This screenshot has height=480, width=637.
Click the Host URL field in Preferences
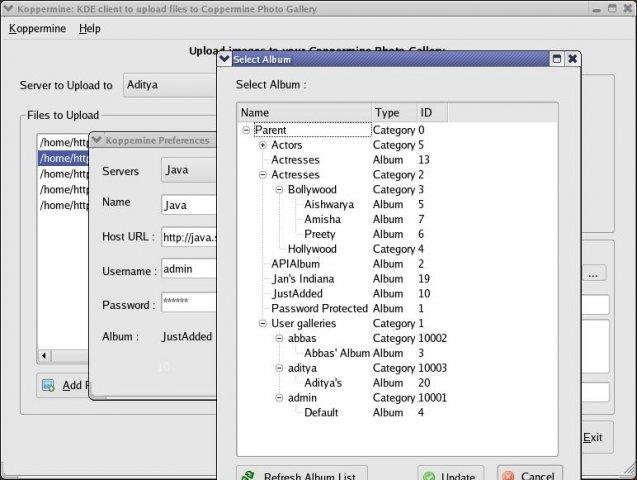pos(189,238)
